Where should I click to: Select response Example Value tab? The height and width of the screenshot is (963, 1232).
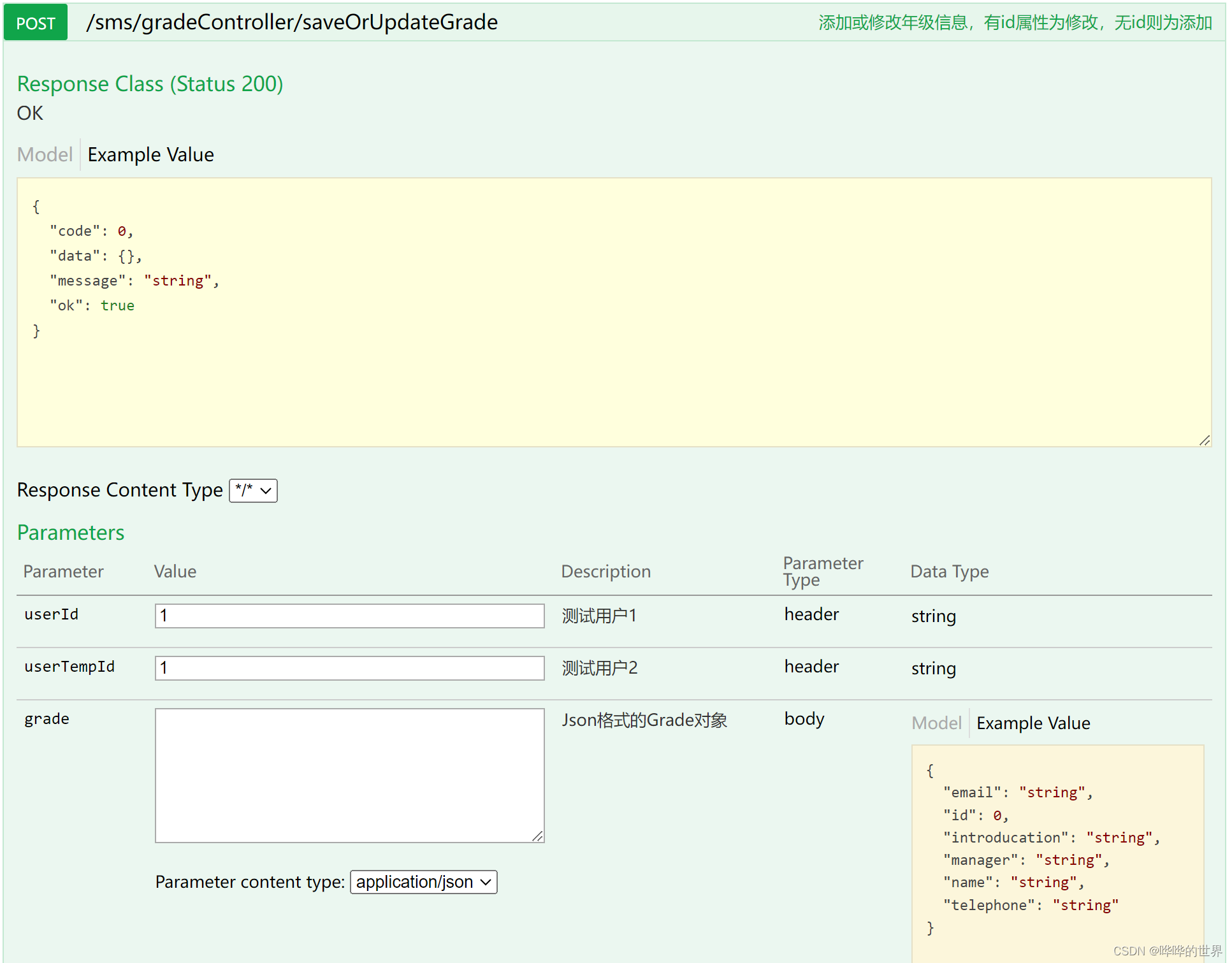150,154
